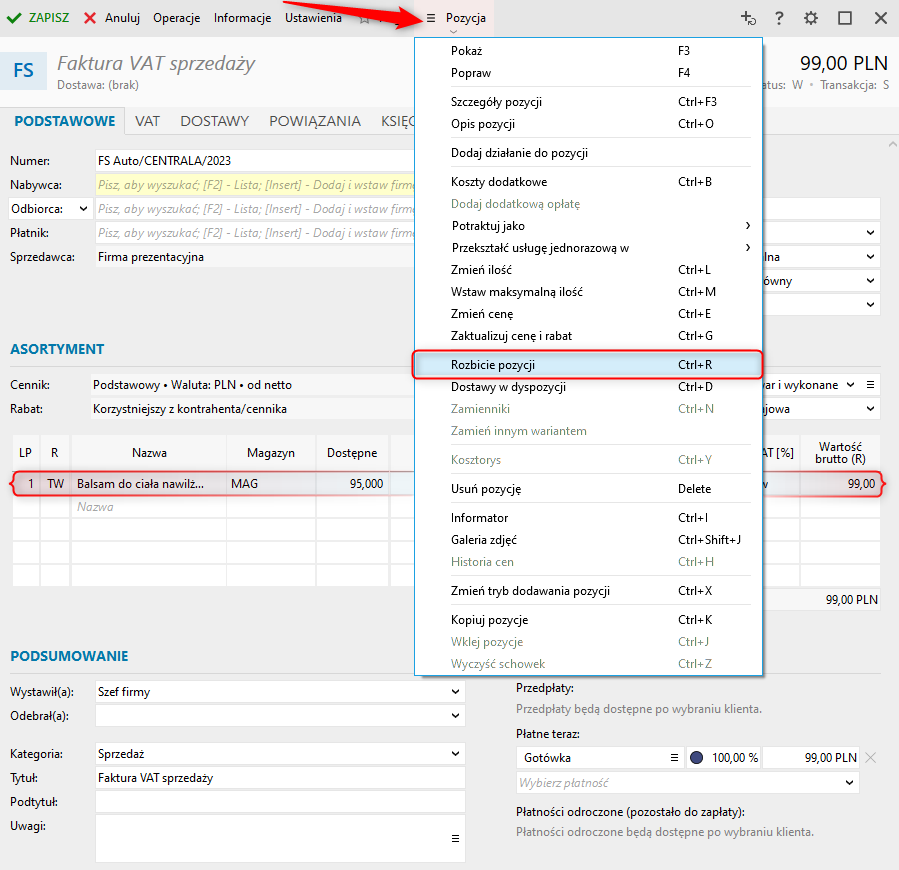
Task: Remove the Gotówka payment with X icon
Action: 870,758
